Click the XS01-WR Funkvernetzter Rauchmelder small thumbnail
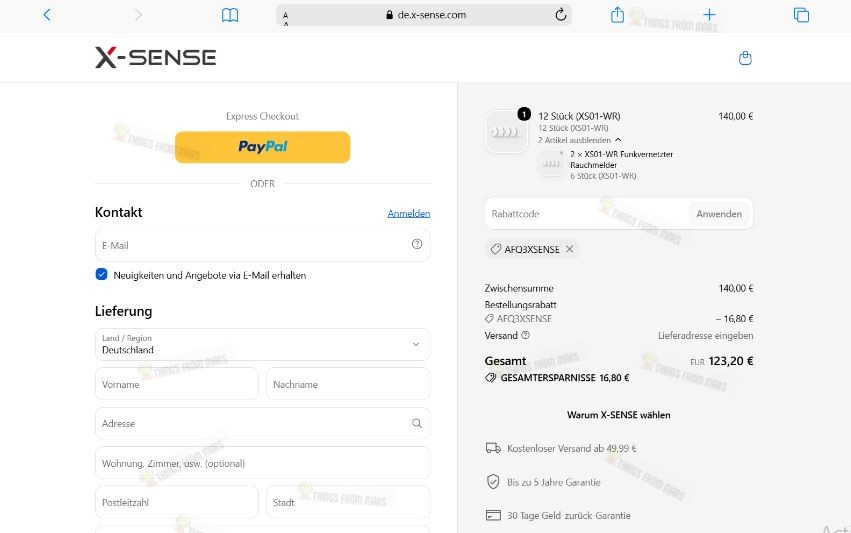 552,163
